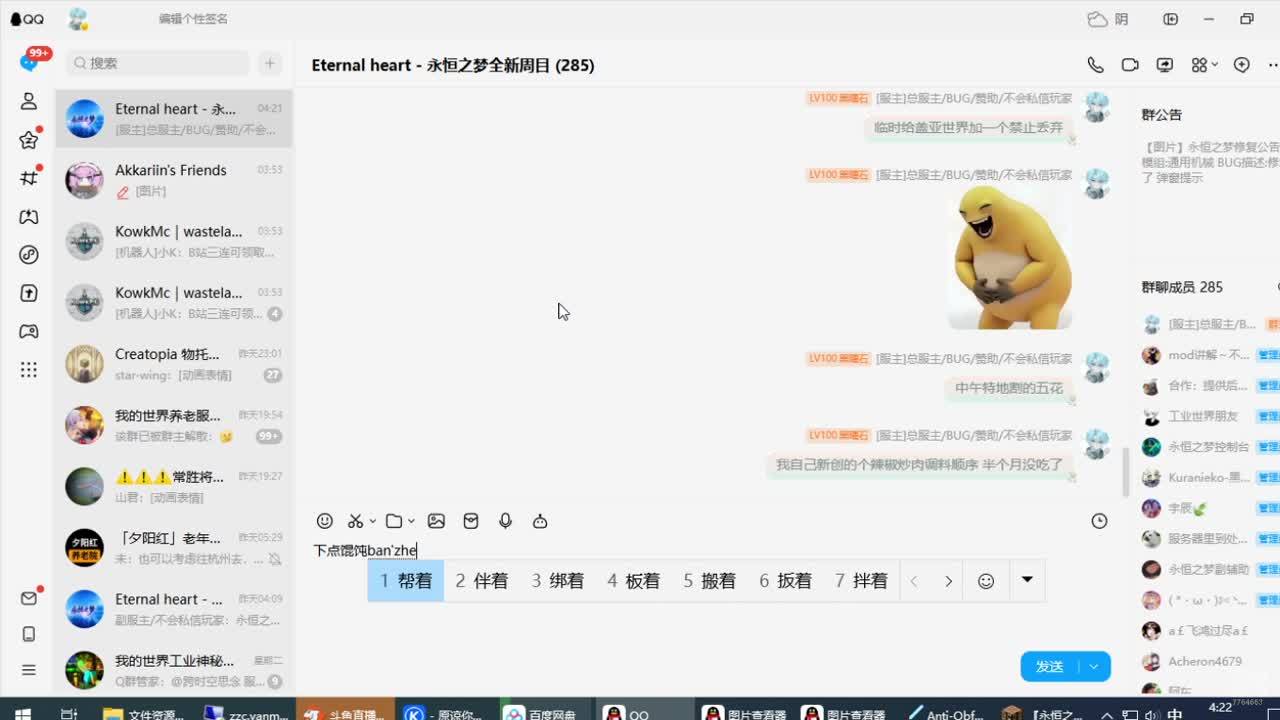Open the contacts icon in left sidebar
The image size is (1280, 720).
click(x=29, y=101)
